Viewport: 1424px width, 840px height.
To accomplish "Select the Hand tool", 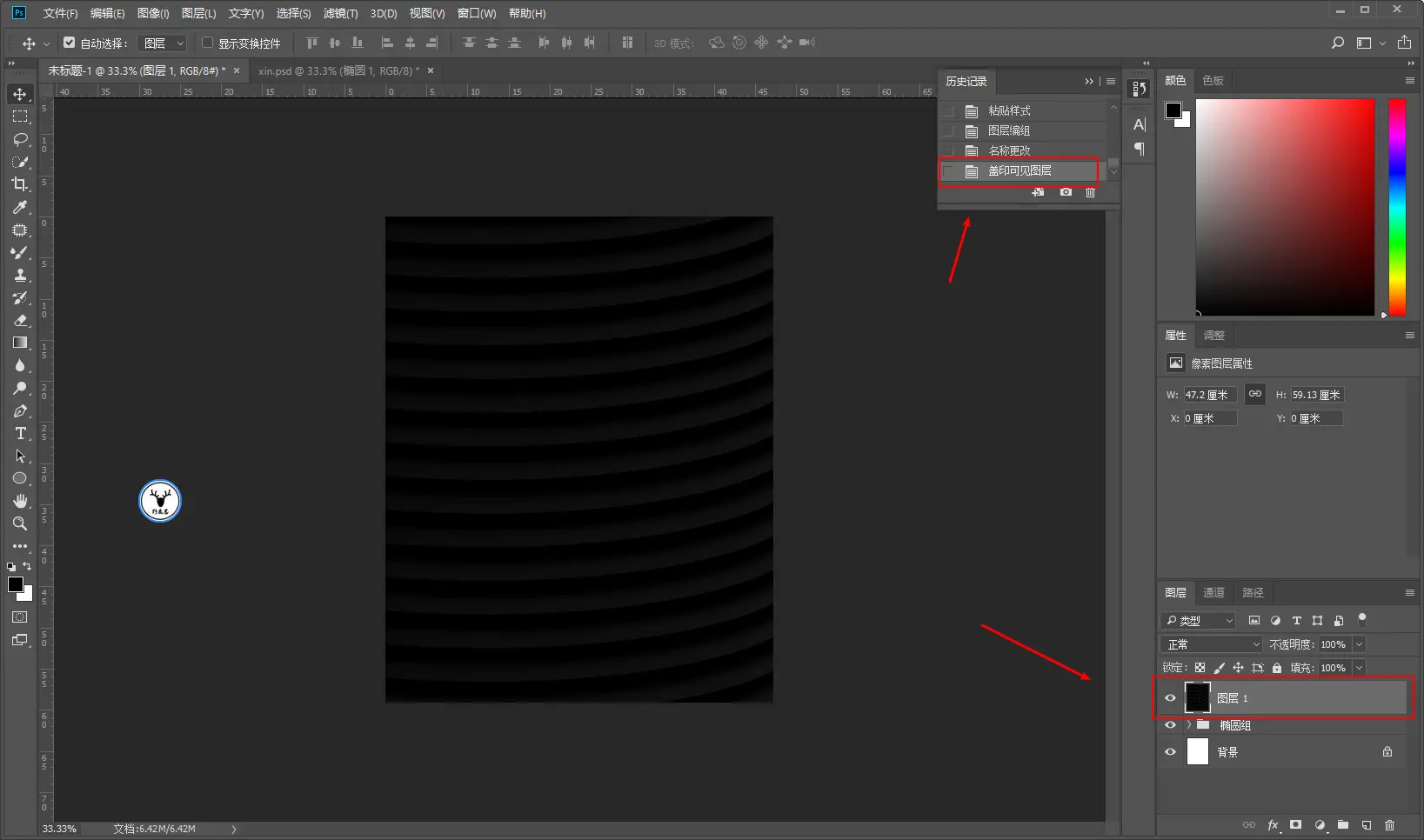I will point(20,501).
